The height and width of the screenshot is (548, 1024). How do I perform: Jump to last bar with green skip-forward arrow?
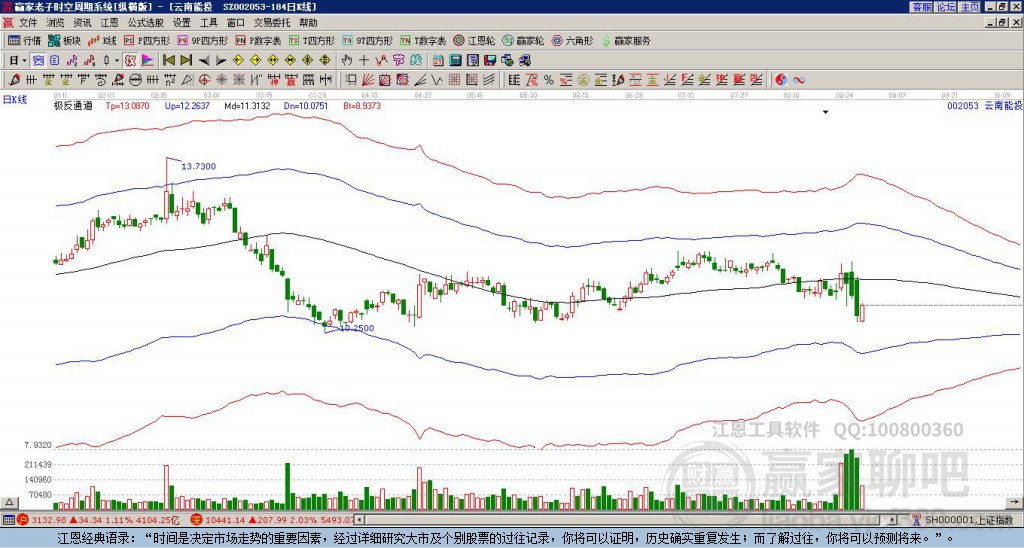tap(186, 61)
